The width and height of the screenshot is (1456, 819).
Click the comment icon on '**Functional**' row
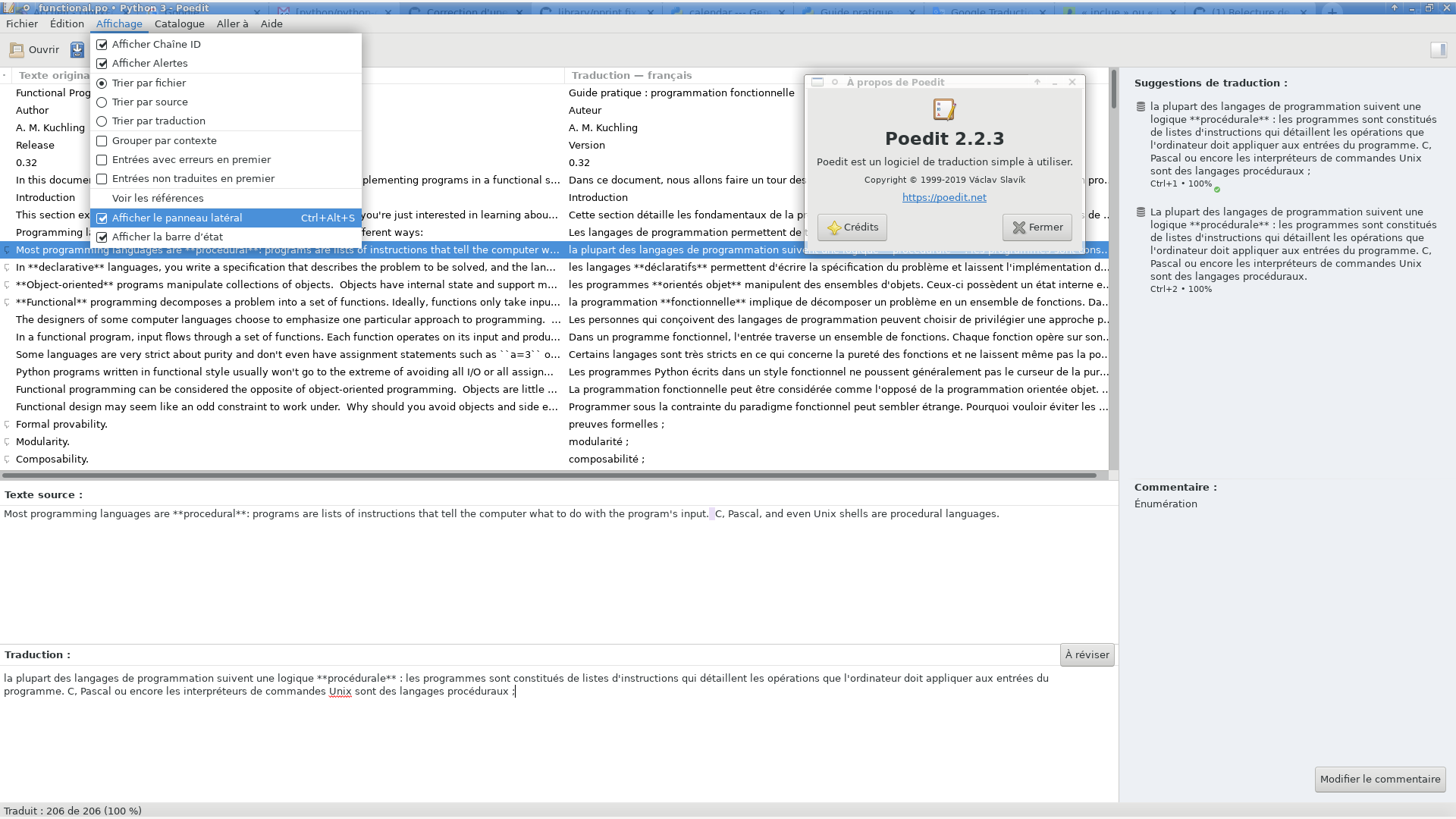click(8, 303)
